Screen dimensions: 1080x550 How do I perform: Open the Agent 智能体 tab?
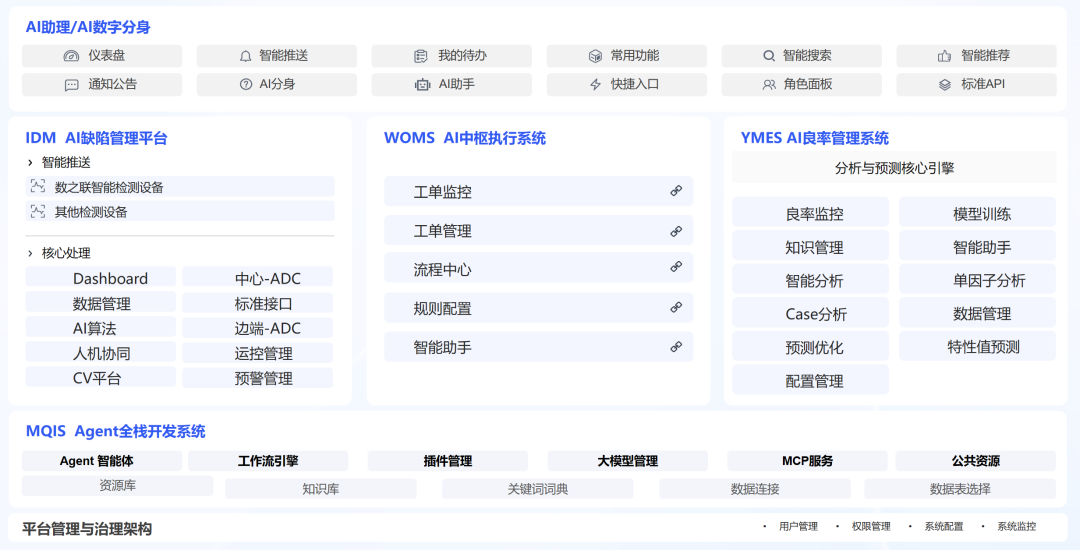click(x=102, y=461)
